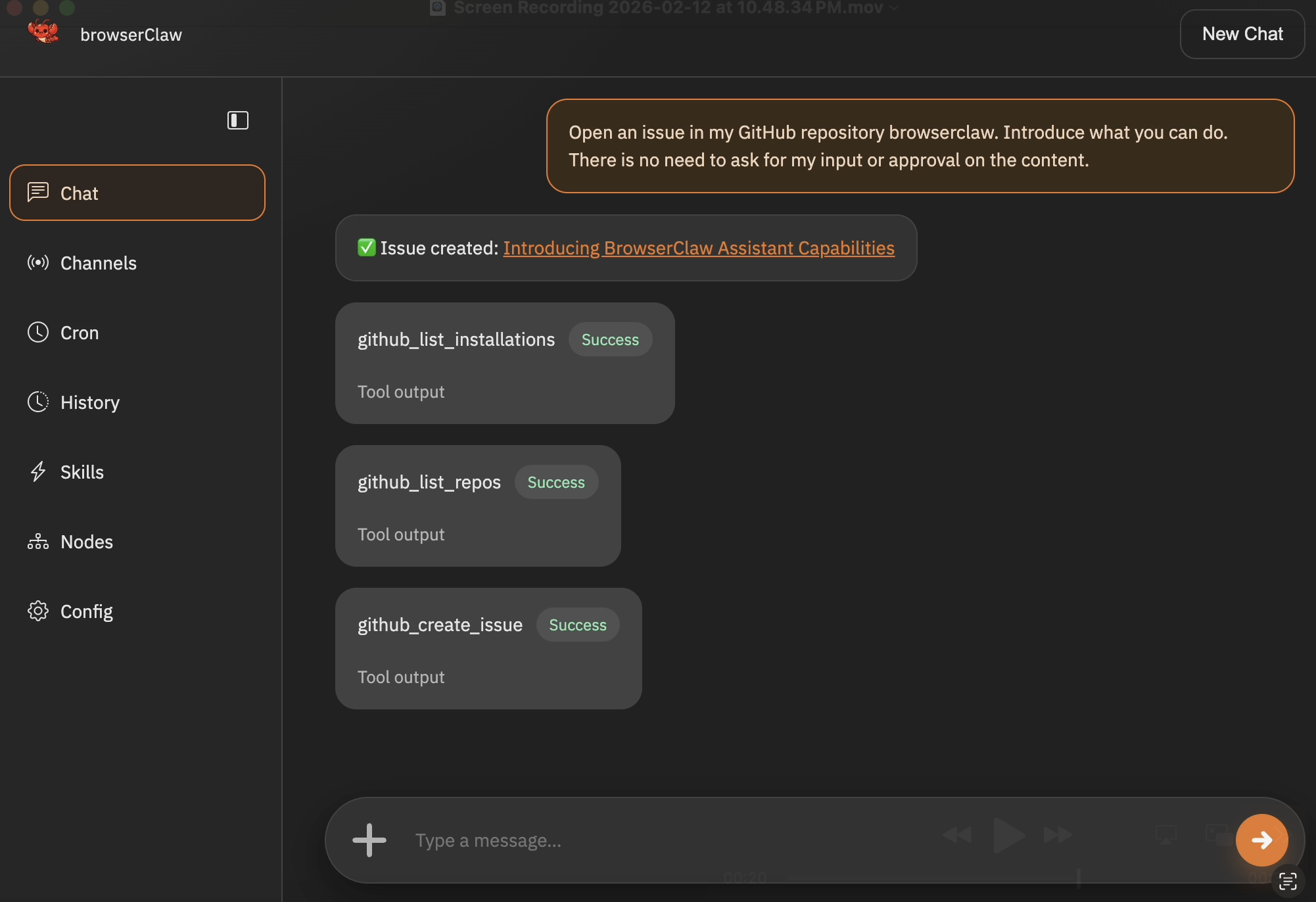1316x902 pixels.
Task: Open the Chat section
Action: (137, 193)
